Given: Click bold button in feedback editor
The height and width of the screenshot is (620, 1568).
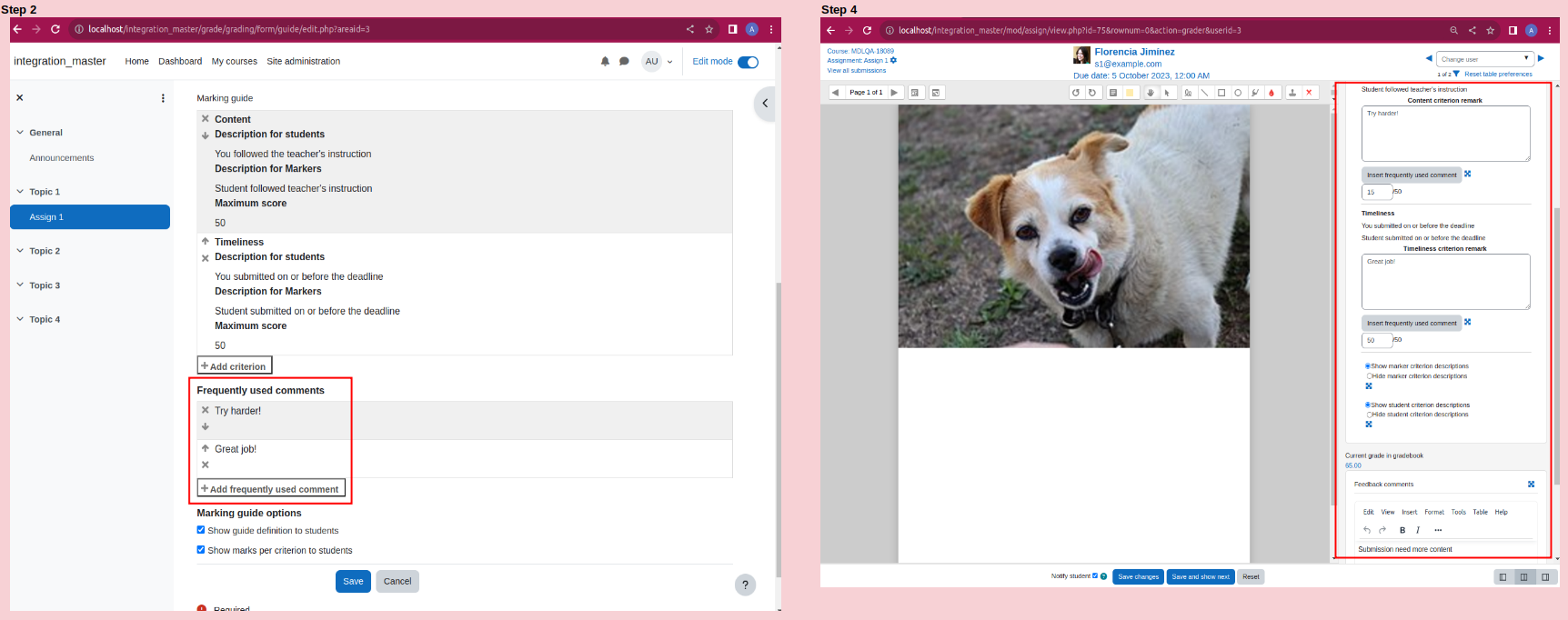Looking at the screenshot, I should (x=1402, y=530).
